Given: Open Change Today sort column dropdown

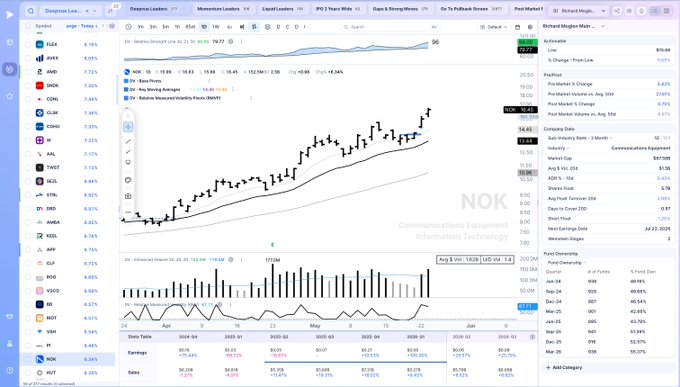Looking at the screenshot, I should [96, 26].
